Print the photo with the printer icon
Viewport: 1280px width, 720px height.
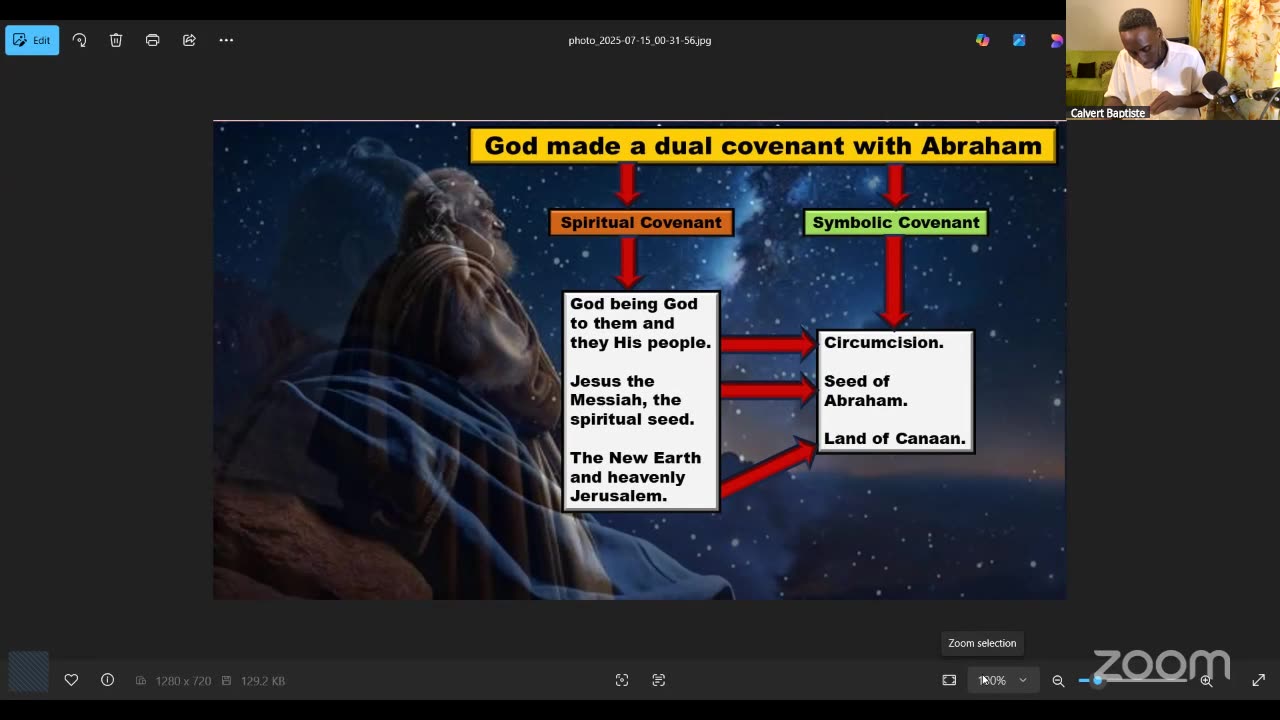click(x=152, y=40)
